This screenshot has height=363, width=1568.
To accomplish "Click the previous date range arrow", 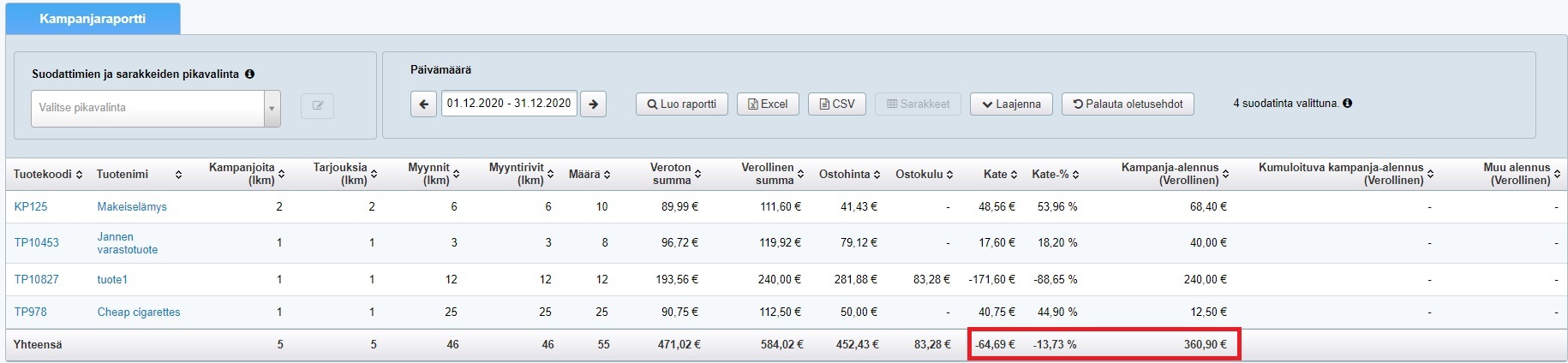I will pyautogui.click(x=423, y=104).
